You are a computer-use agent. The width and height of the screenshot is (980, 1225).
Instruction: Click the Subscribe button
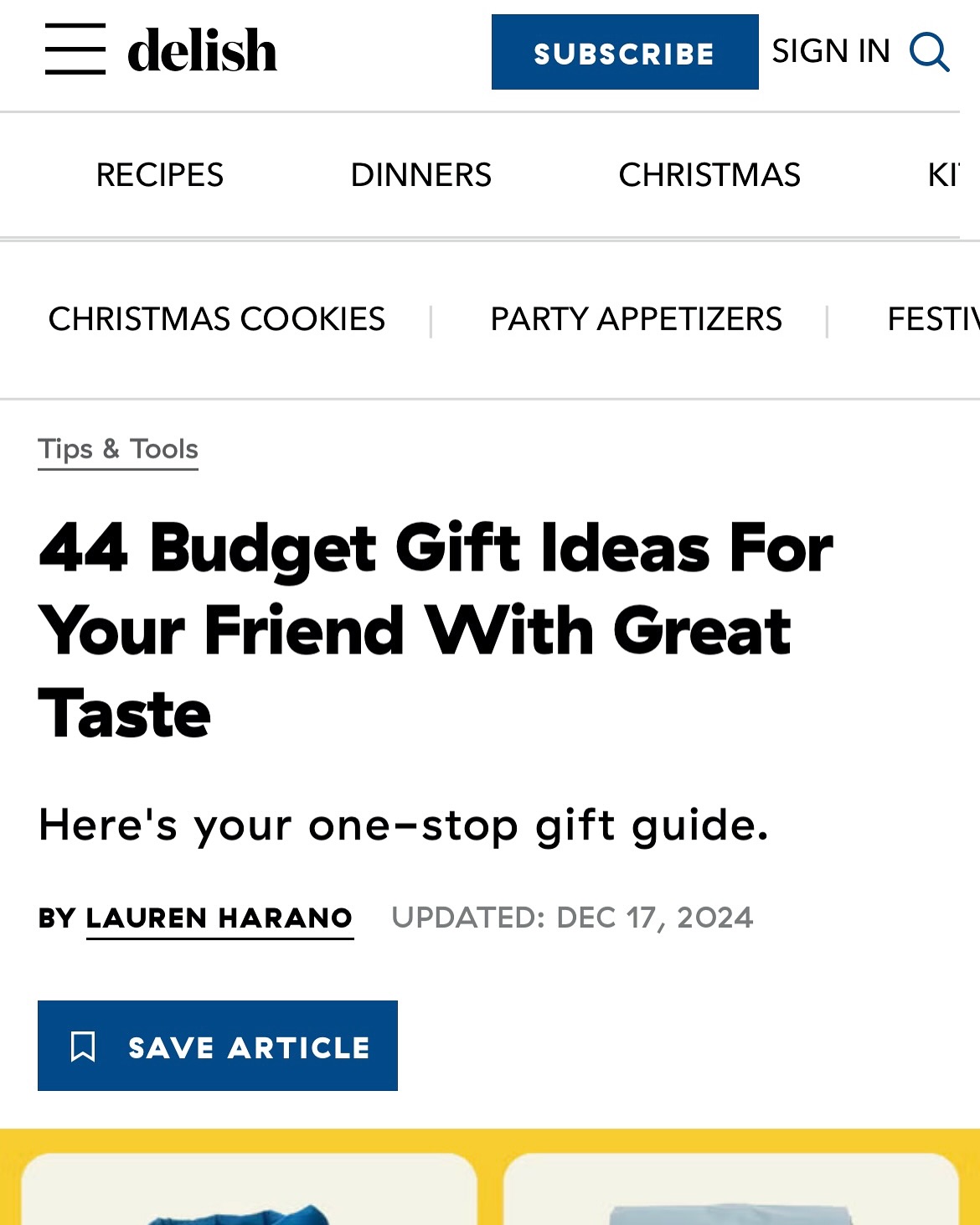(x=625, y=52)
